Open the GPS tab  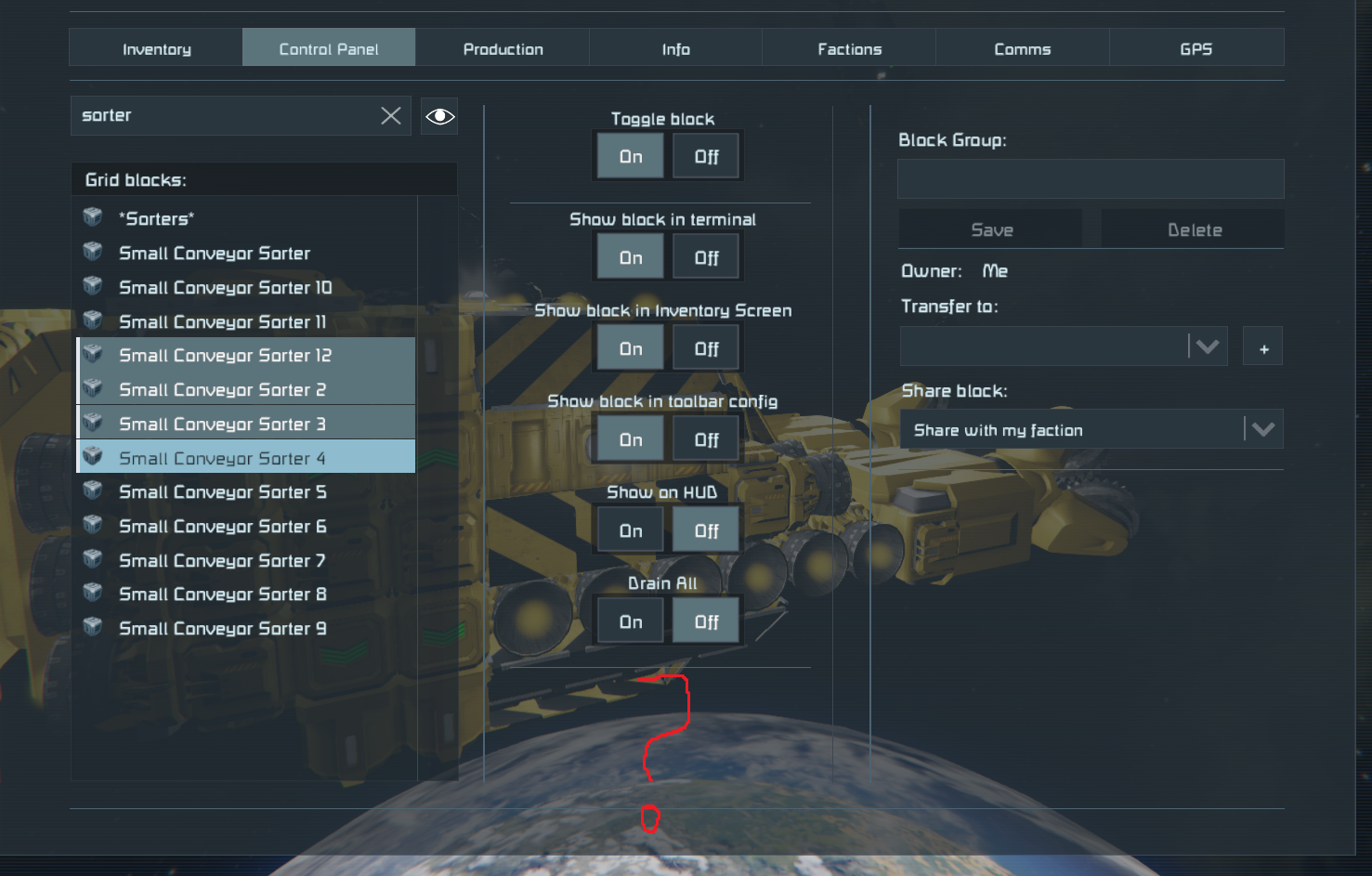(1196, 48)
